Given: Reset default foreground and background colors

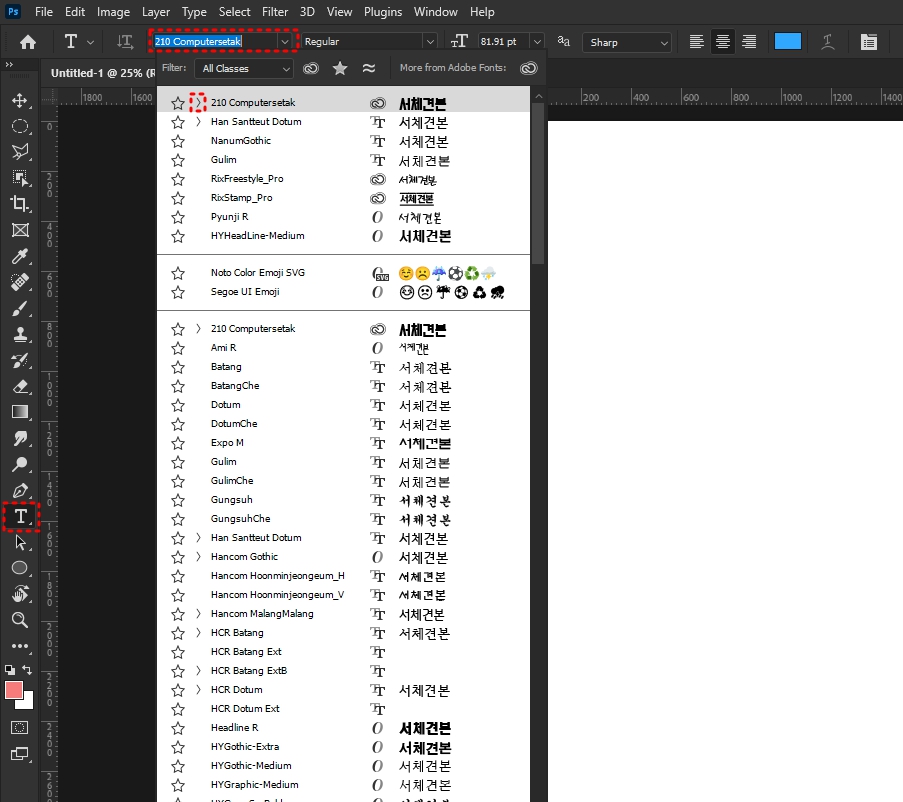Looking at the screenshot, I should 10,670.
